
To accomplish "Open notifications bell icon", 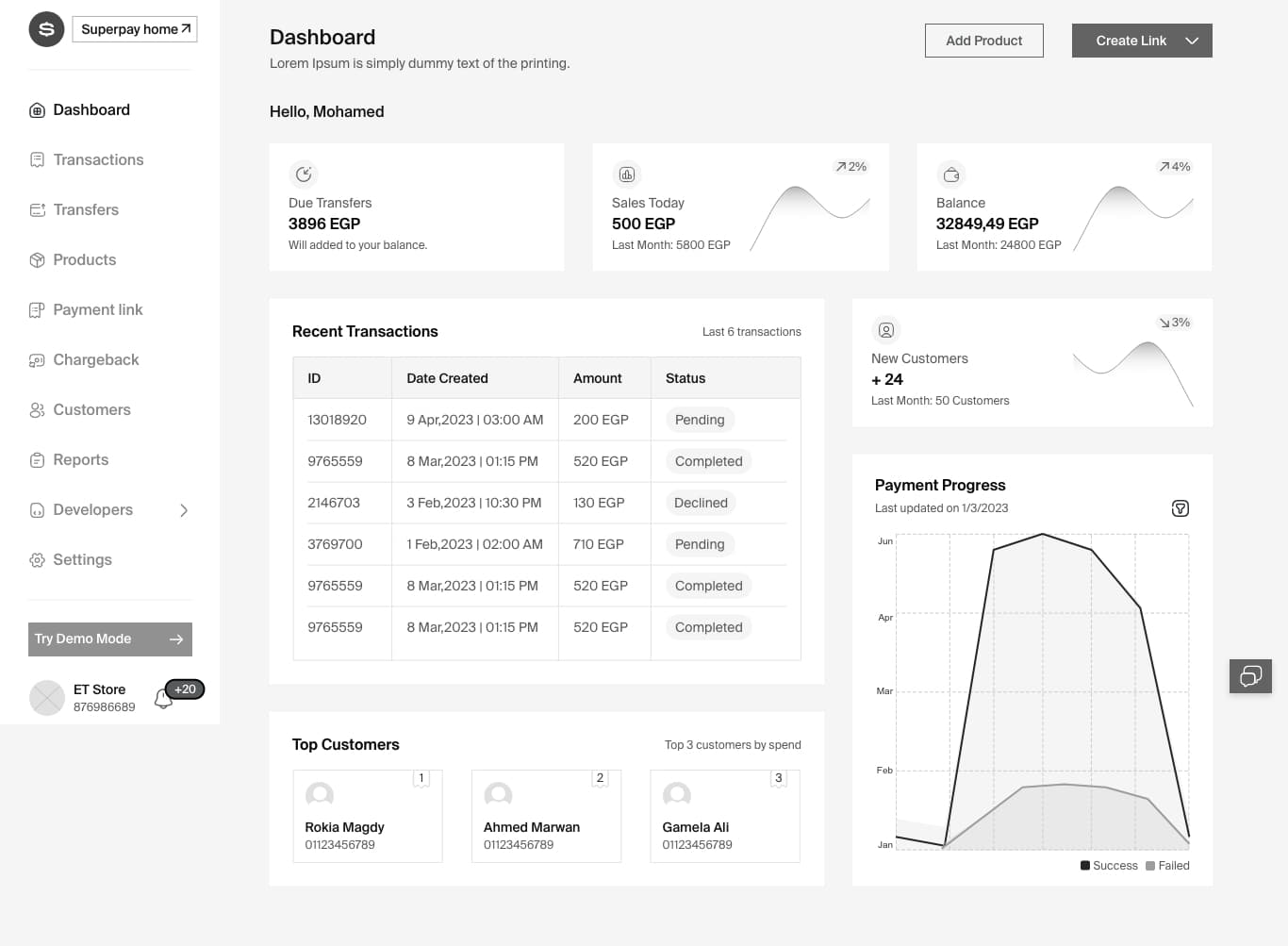I will tap(162, 699).
